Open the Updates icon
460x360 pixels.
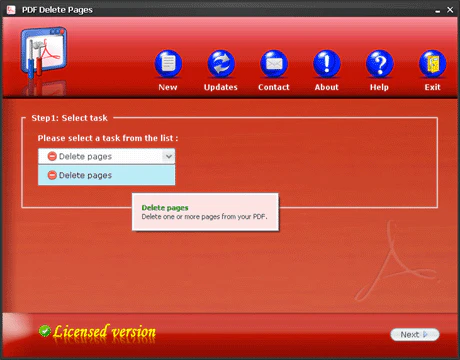[x=221, y=63]
